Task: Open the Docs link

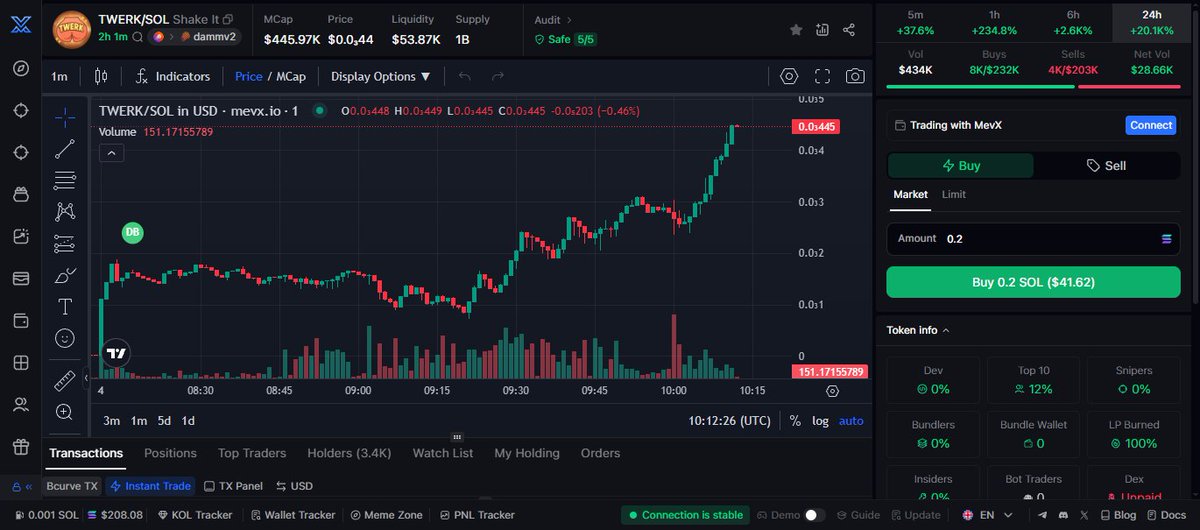Action: (x=1166, y=515)
